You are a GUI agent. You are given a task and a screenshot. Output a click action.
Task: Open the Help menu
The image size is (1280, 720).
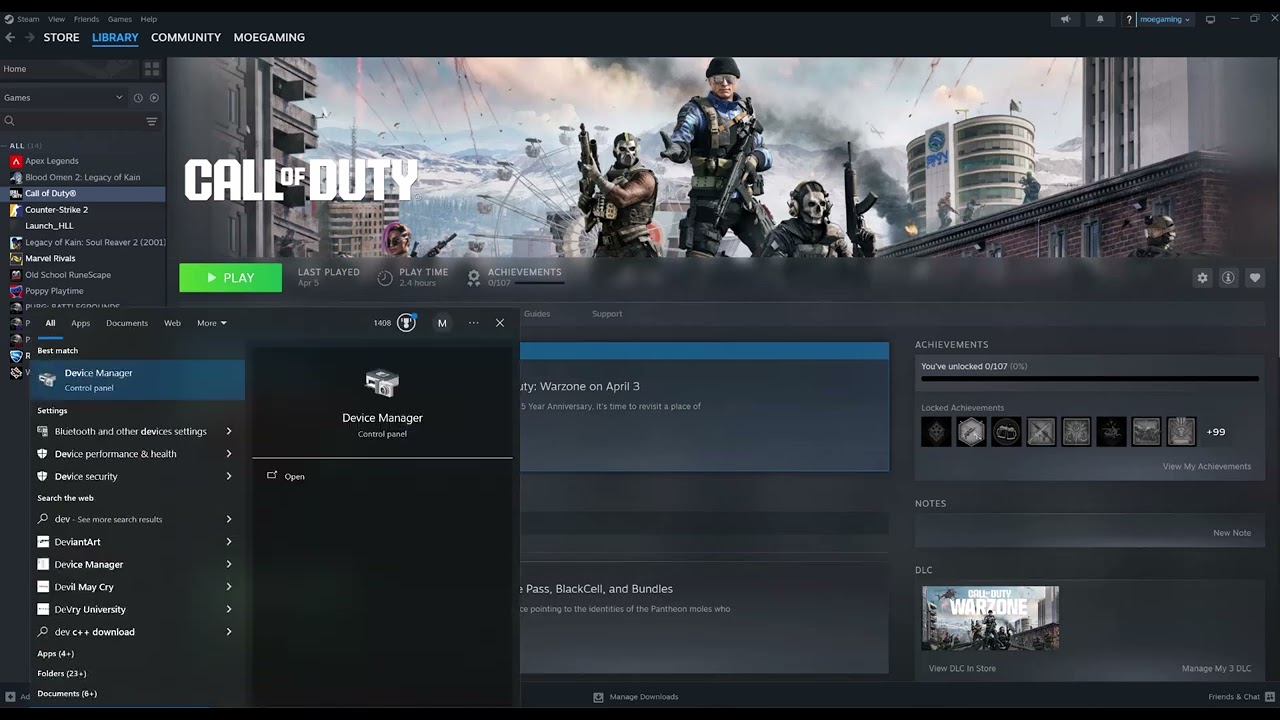149,19
